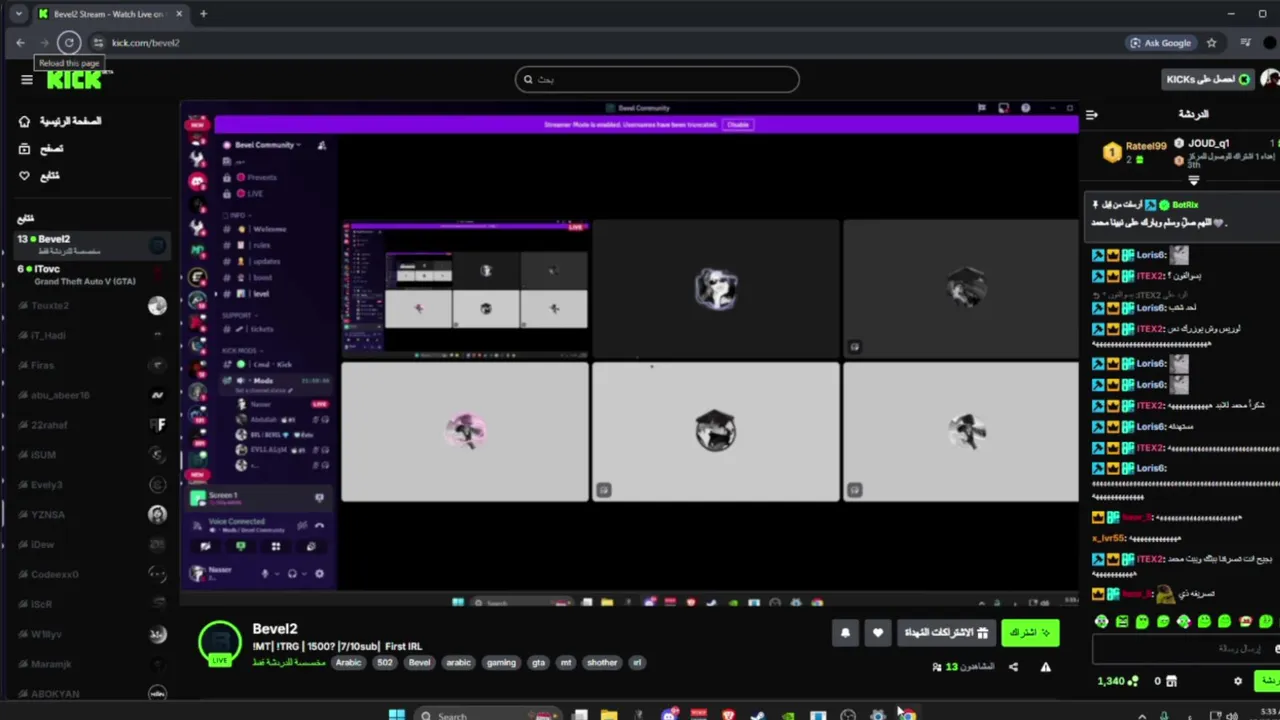Viewport: 1280px width, 720px height.
Task: Collapse the chat panel with arrow icon
Action: coord(1092,115)
